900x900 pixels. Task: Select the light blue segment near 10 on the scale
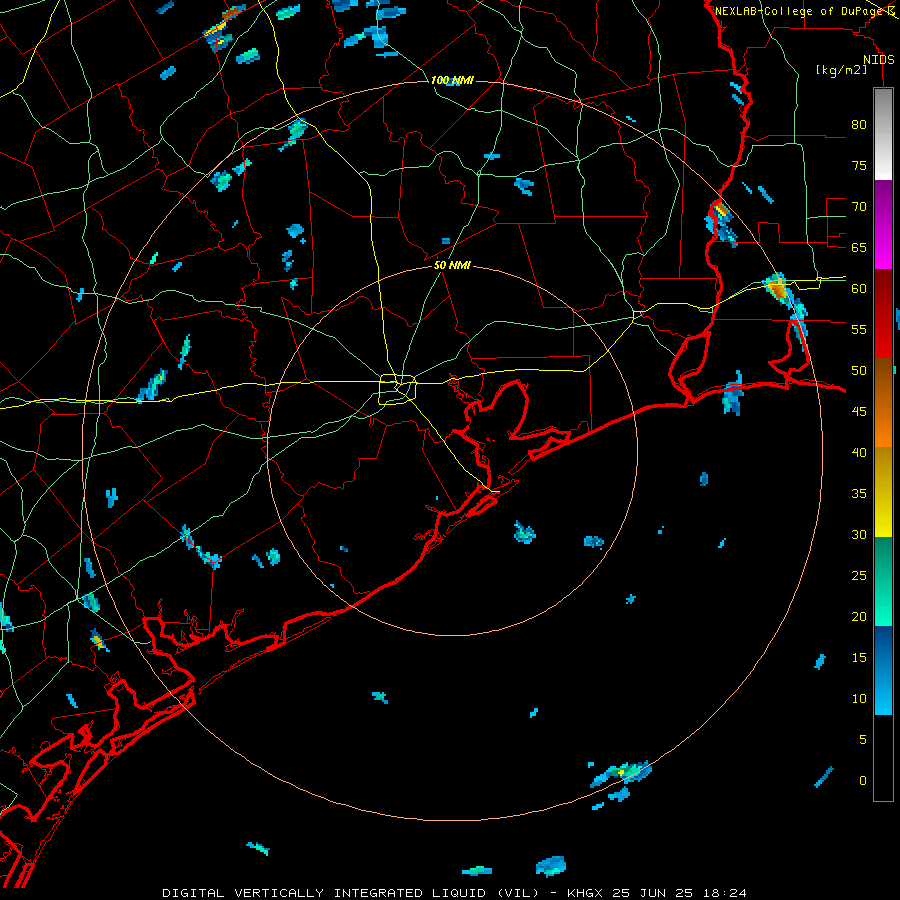883,693
